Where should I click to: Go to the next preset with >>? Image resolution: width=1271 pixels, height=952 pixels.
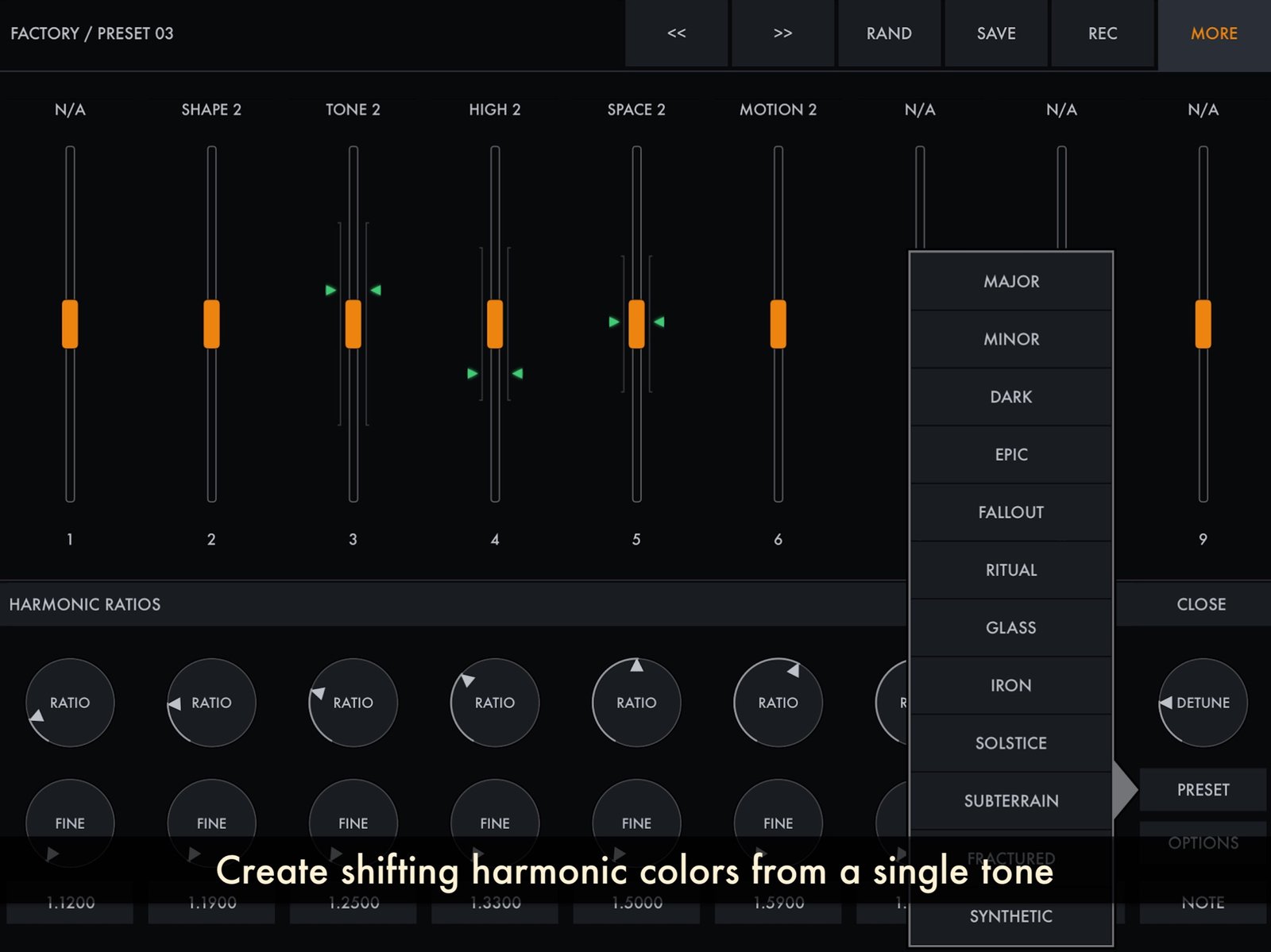pos(782,33)
